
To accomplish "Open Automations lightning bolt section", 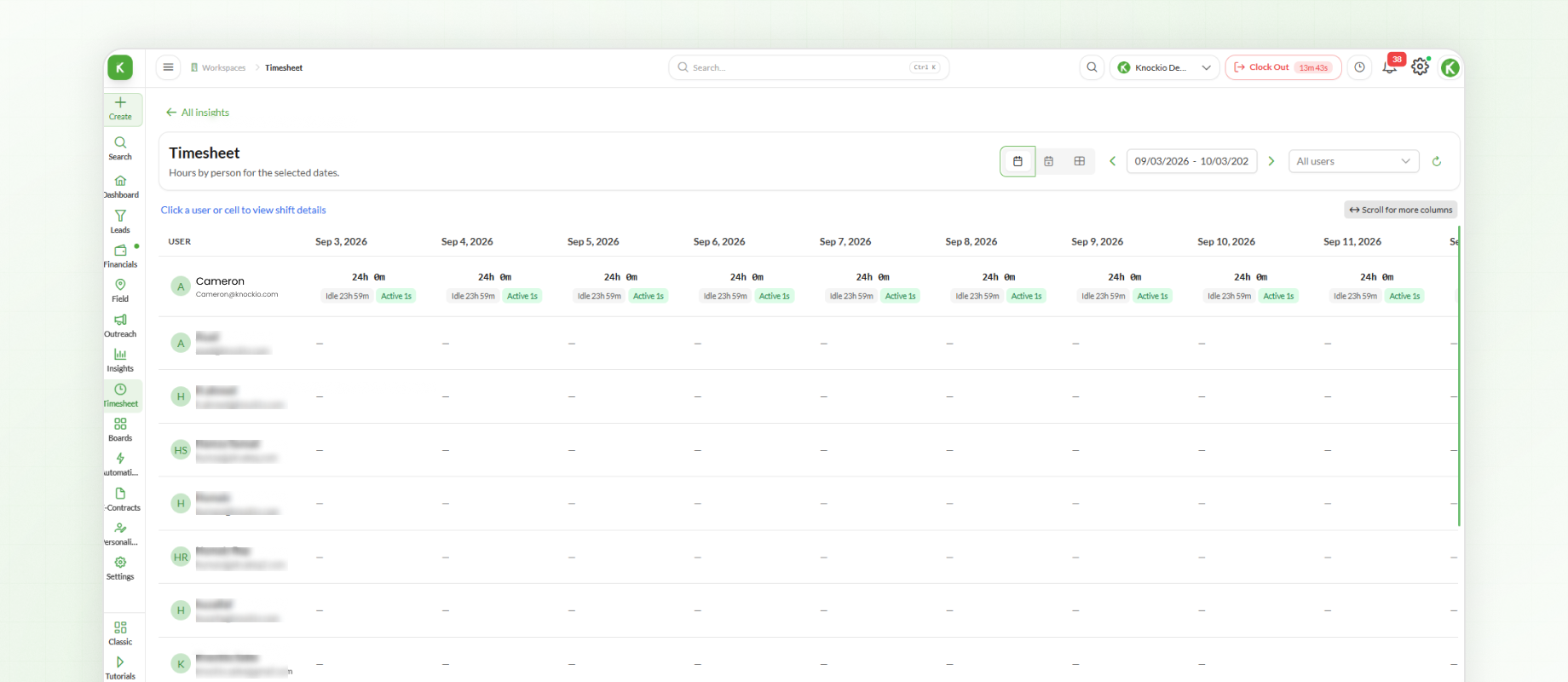I will point(120,465).
